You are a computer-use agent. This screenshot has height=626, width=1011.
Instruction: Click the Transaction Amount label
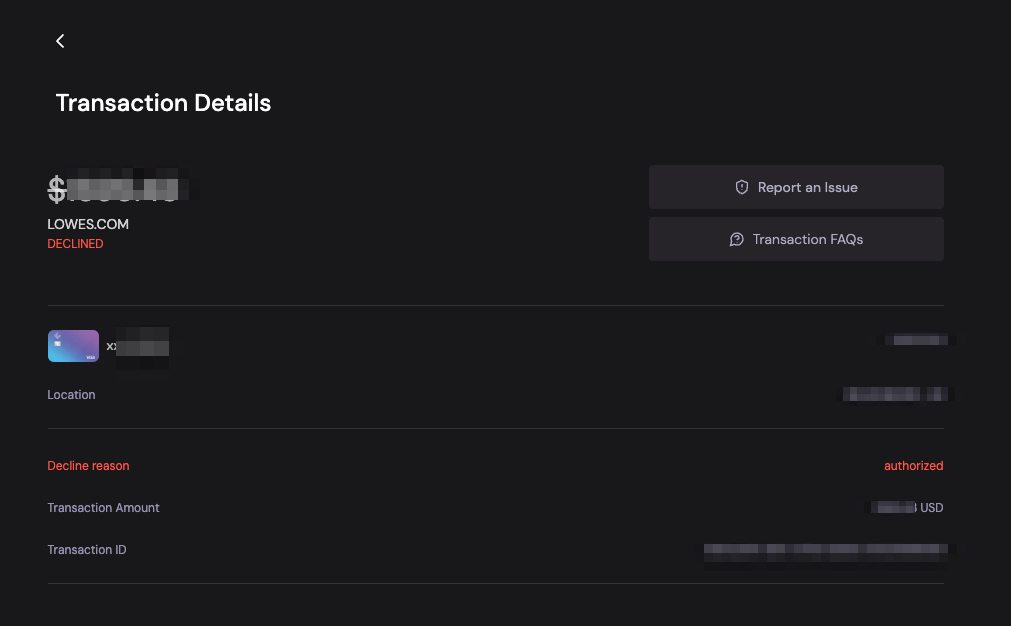point(103,508)
